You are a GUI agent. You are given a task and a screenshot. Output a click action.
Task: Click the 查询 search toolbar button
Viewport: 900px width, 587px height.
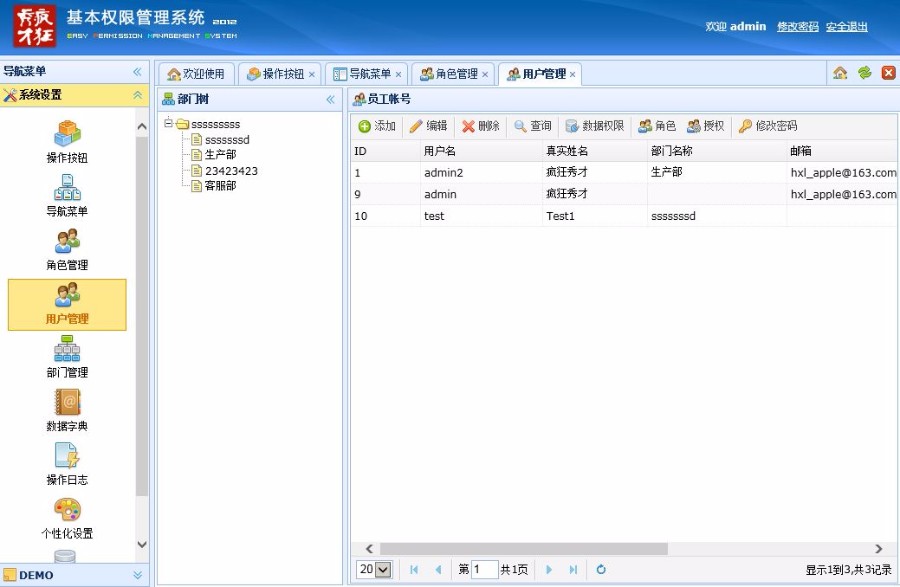tap(533, 126)
